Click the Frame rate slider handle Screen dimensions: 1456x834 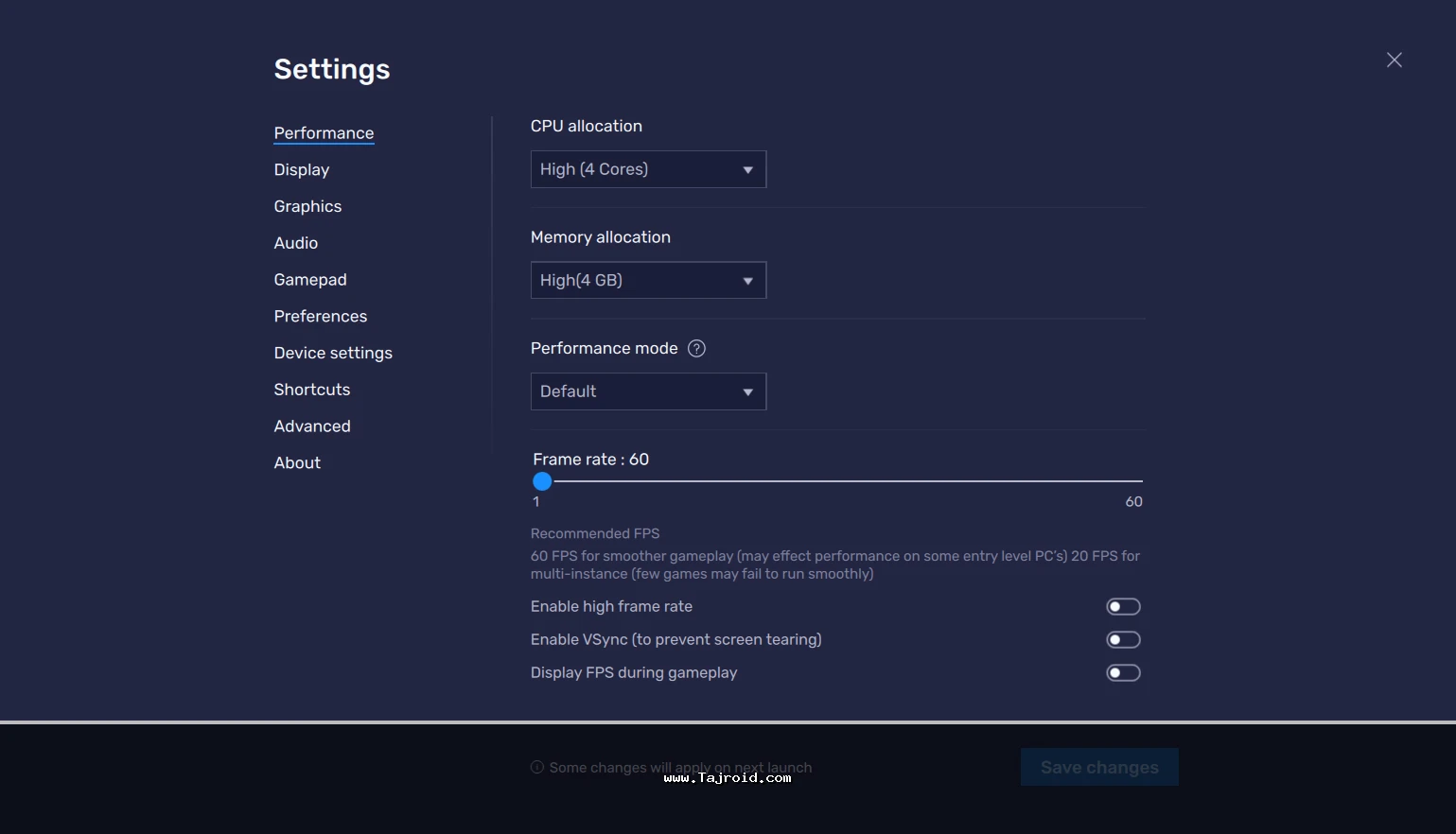tap(542, 482)
